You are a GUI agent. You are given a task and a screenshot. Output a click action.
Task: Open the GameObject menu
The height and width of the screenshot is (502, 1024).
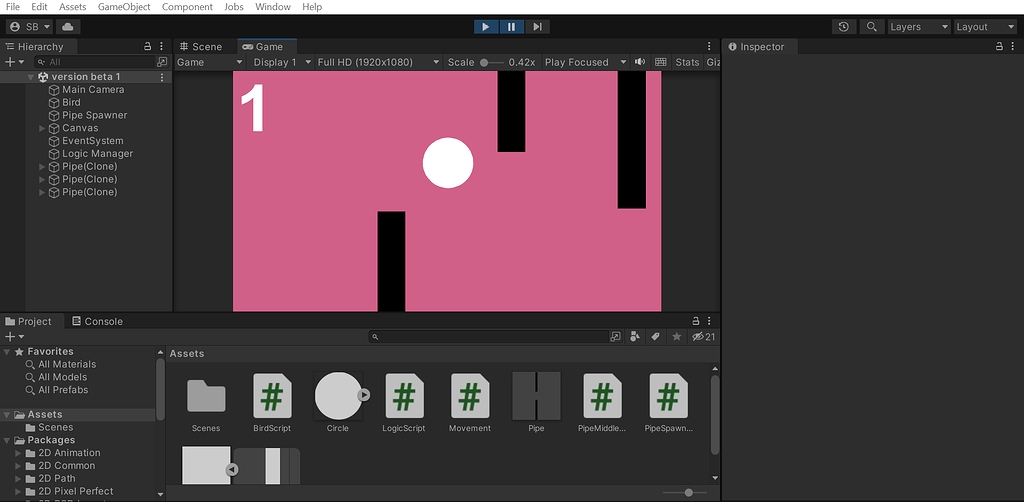pos(124,7)
